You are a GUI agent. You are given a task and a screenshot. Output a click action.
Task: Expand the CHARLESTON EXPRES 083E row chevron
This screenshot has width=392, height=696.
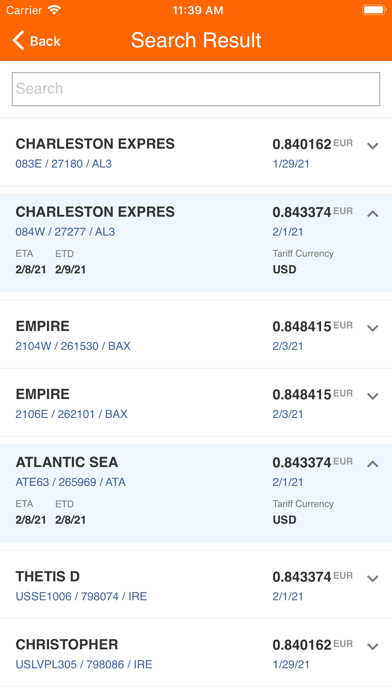click(373, 146)
